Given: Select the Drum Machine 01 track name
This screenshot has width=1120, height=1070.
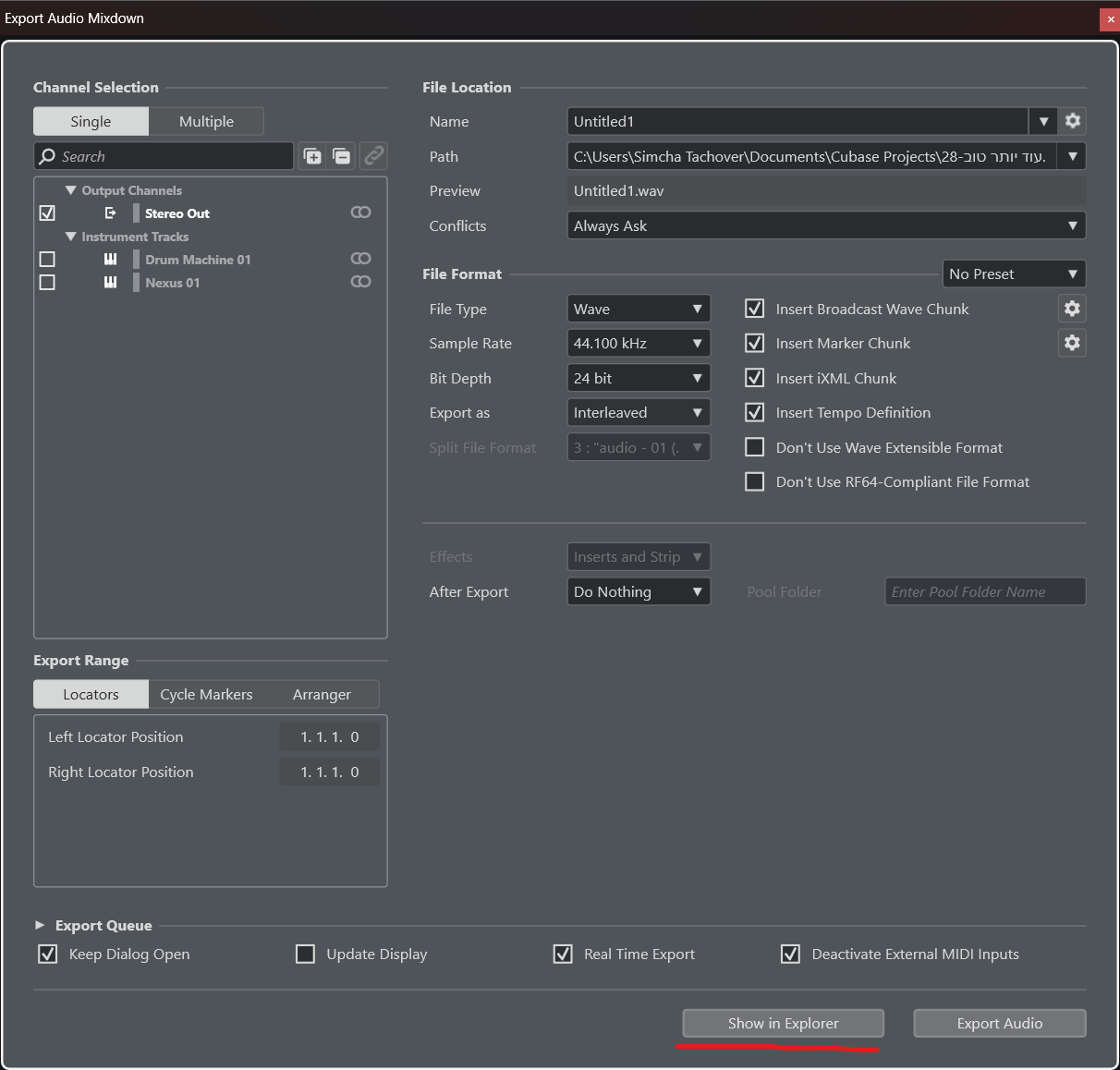Looking at the screenshot, I should click(198, 260).
